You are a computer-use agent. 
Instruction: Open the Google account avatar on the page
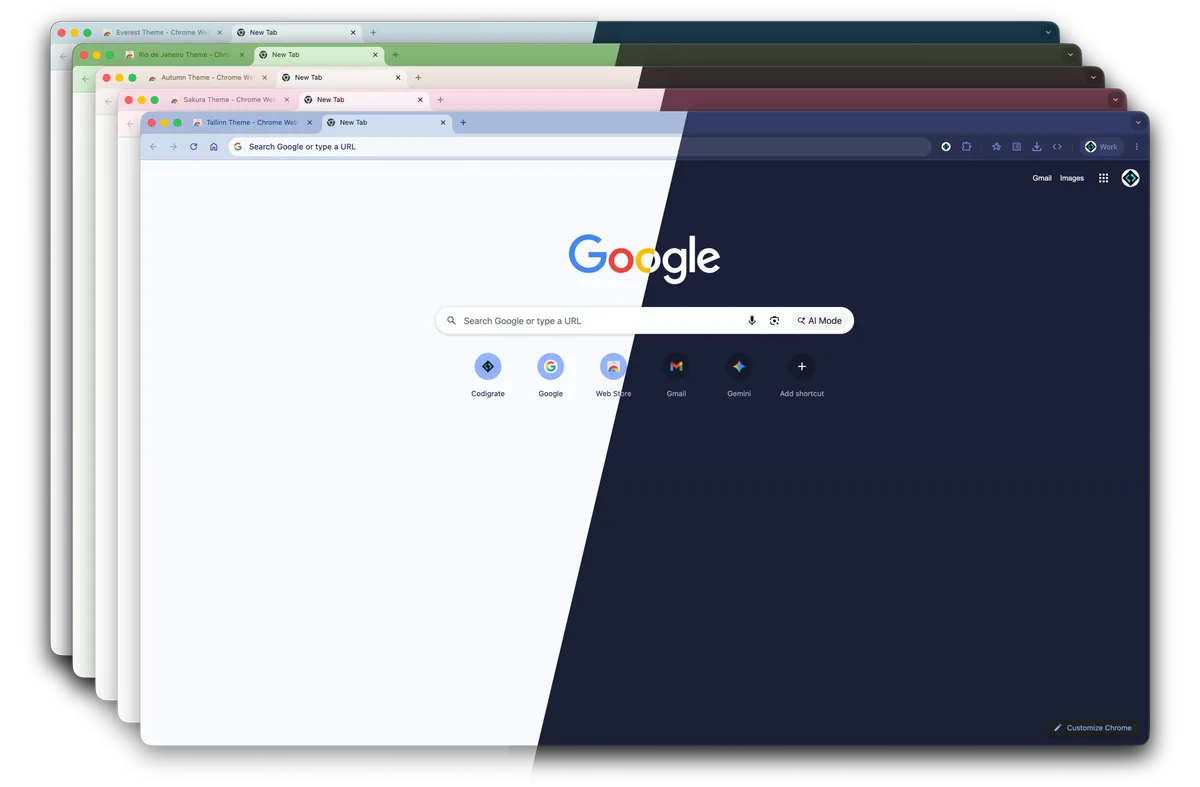tap(1130, 178)
